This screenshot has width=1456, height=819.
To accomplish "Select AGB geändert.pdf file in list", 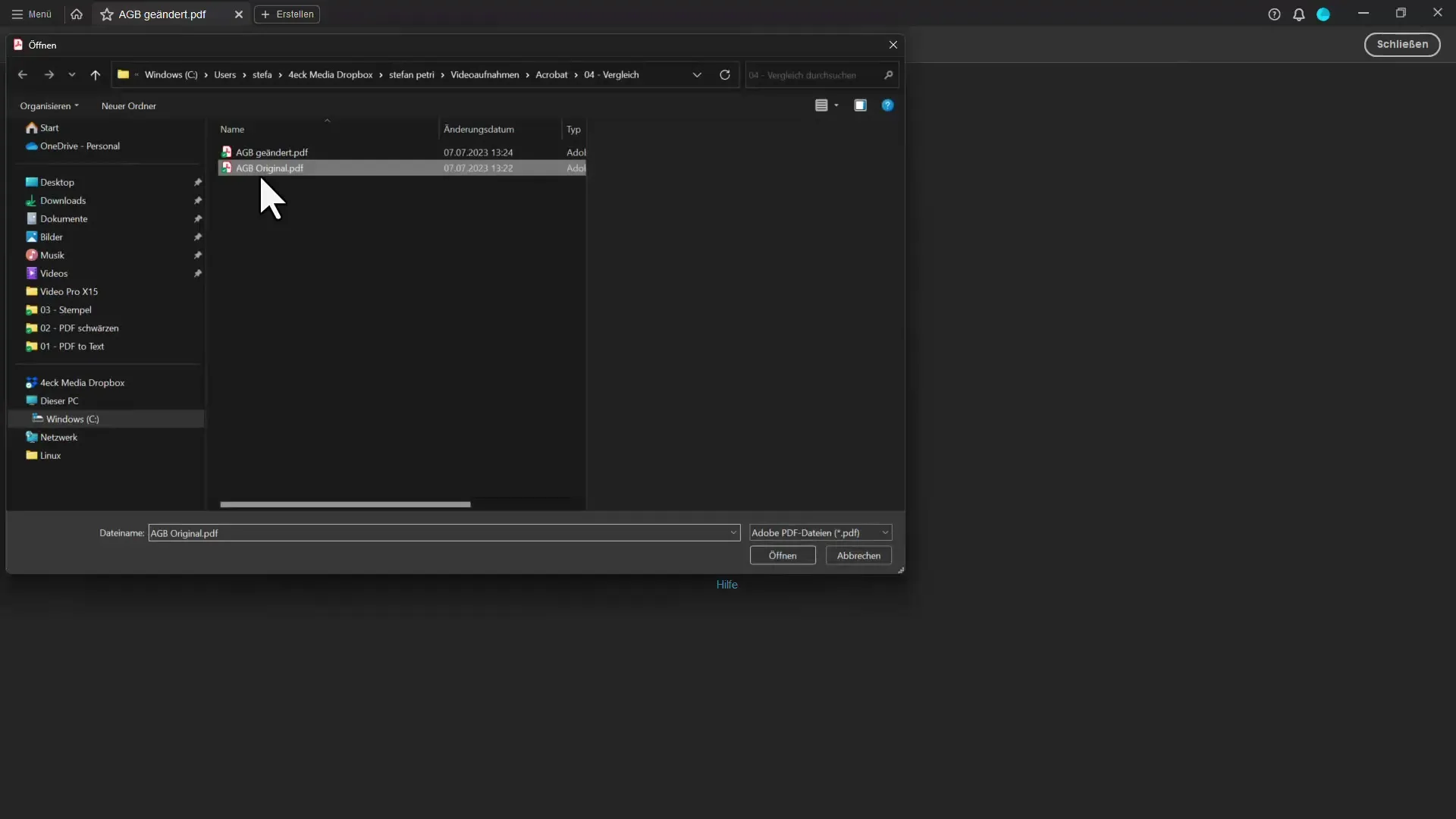I will click(x=270, y=151).
